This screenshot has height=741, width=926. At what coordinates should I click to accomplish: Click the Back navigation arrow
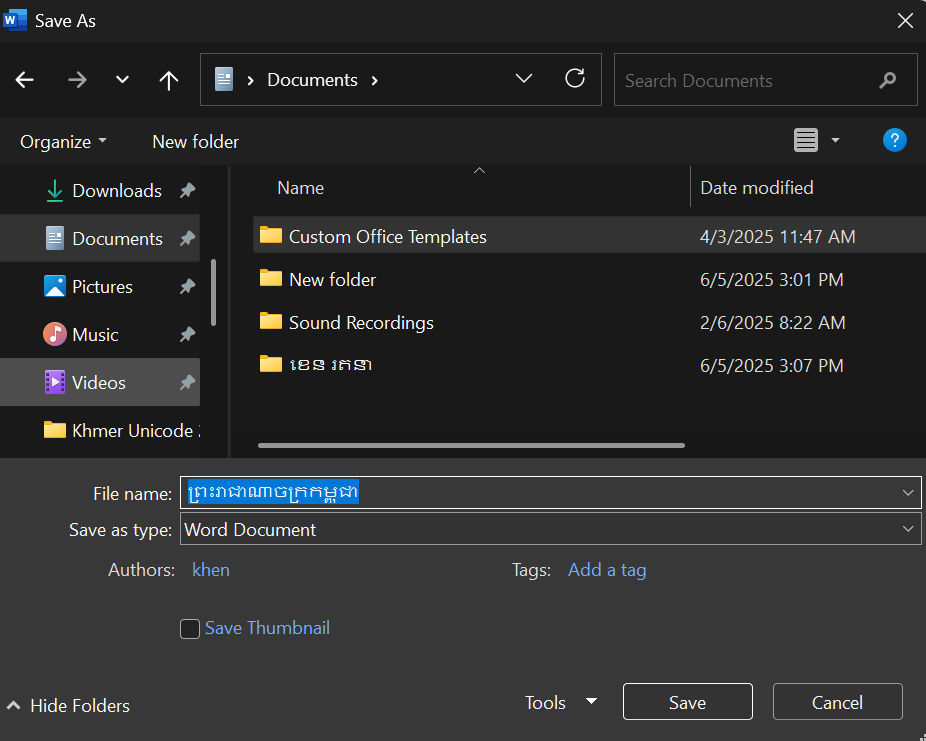(25, 81)
